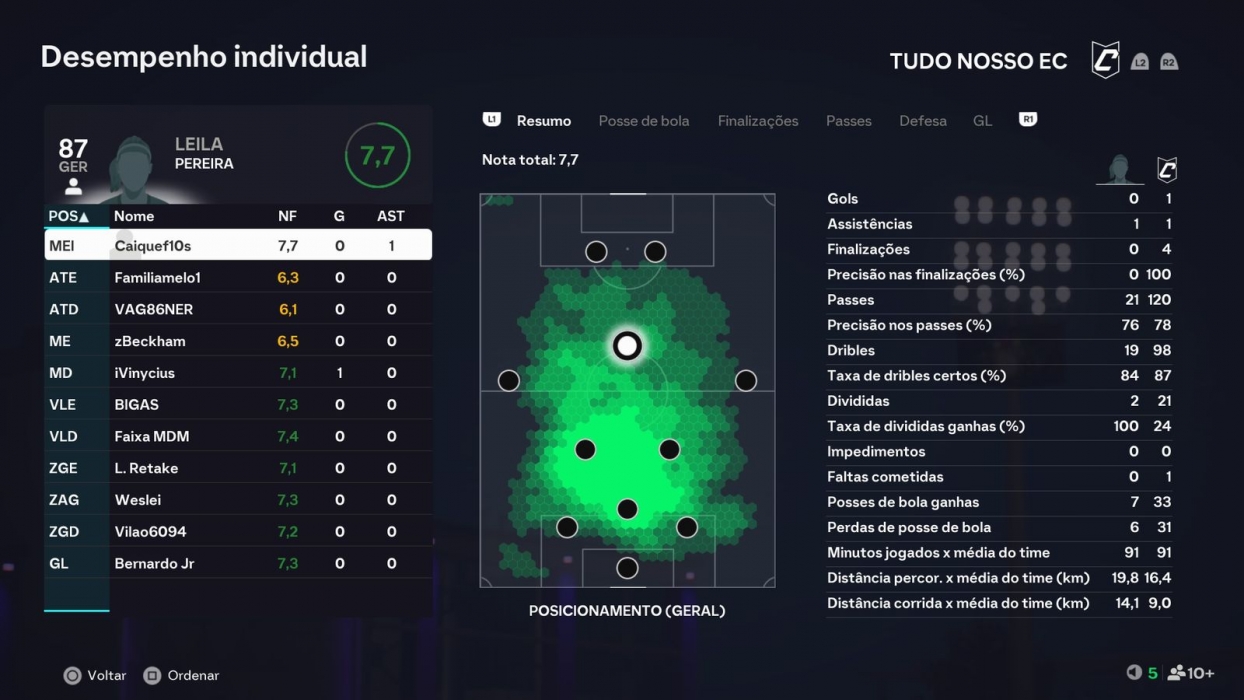Select defender Weslei from the roster
This screenshot has height=700, width=1244.
click(238, 499)
